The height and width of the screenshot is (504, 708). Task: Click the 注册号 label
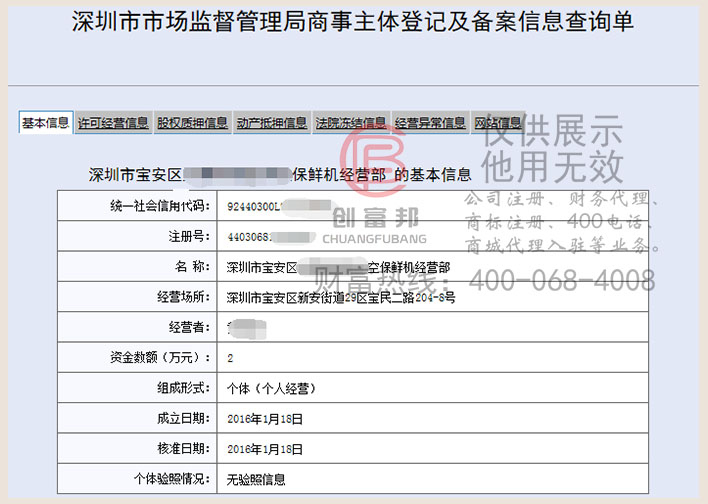[x=189, y=236]
